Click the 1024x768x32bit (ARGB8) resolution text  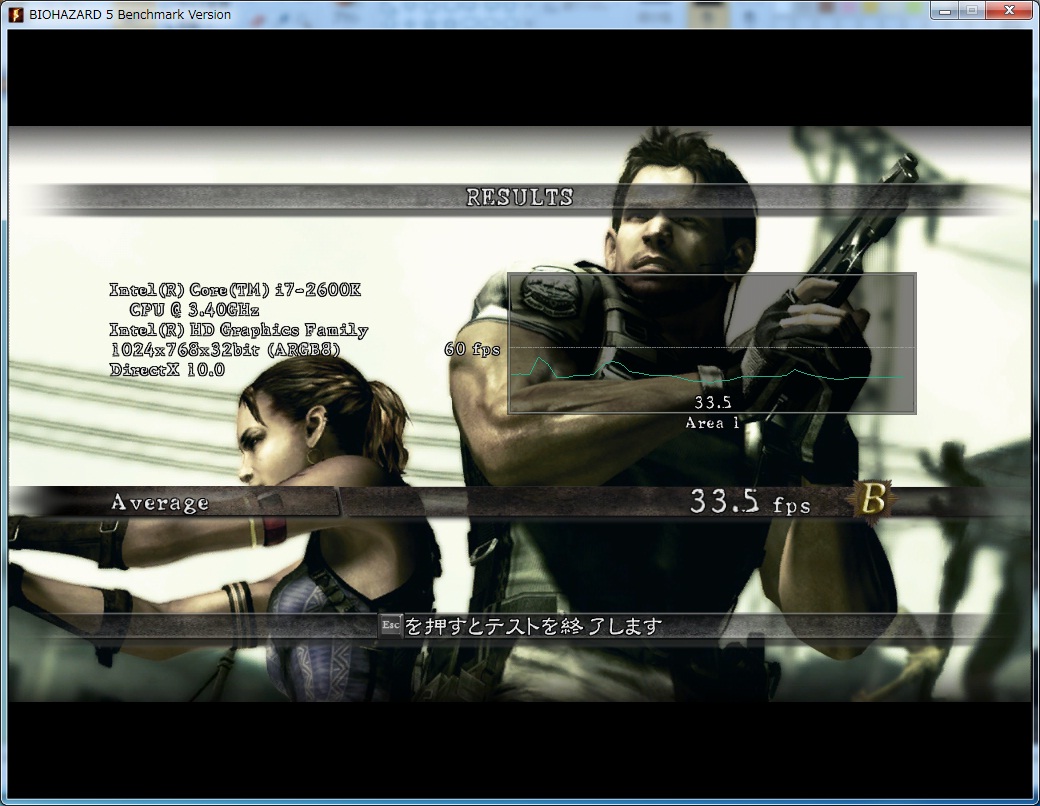pyautogui.click(x=225, y=350)
